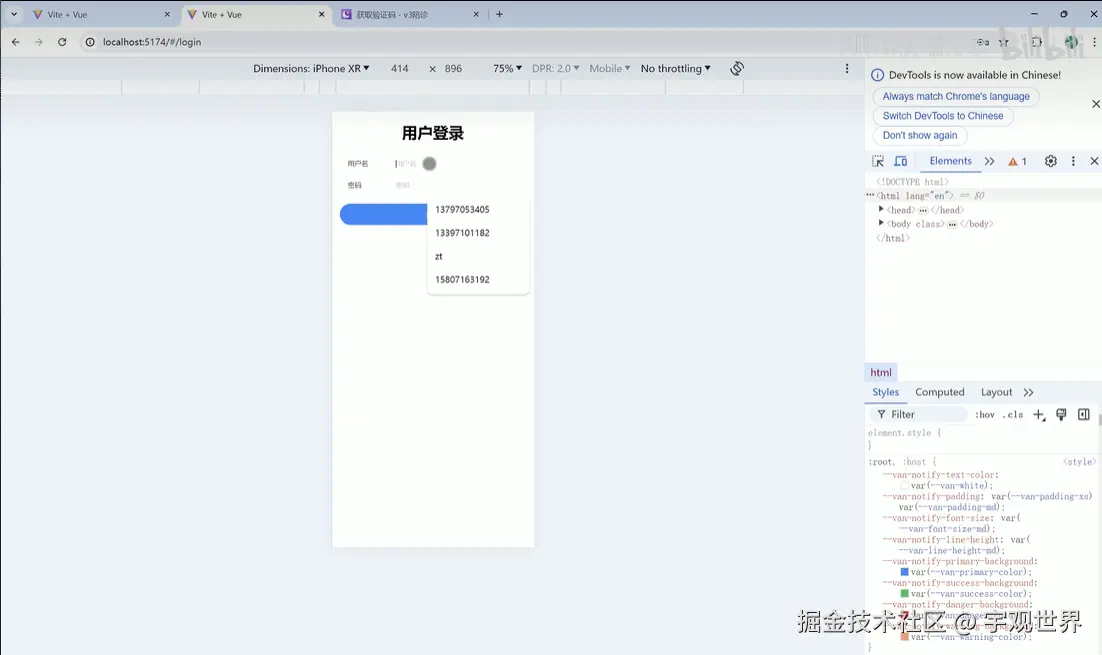Click the body node ellipsis button
The width and height of the screenshot is (1102, 655).
tap(952, 224)
